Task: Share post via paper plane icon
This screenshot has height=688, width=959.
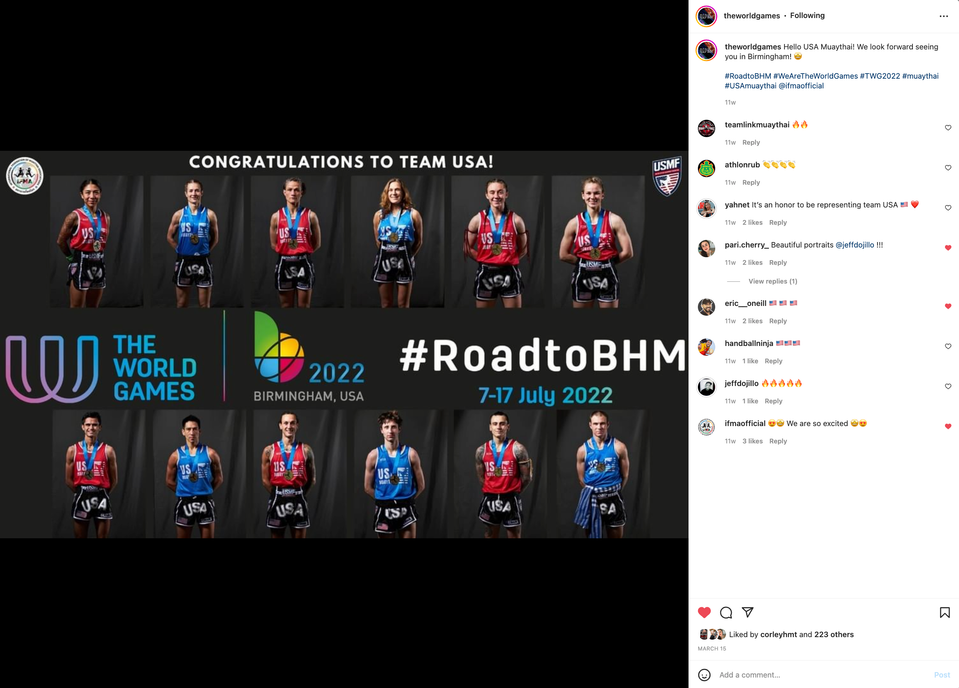Action: [x=747, y=612]
